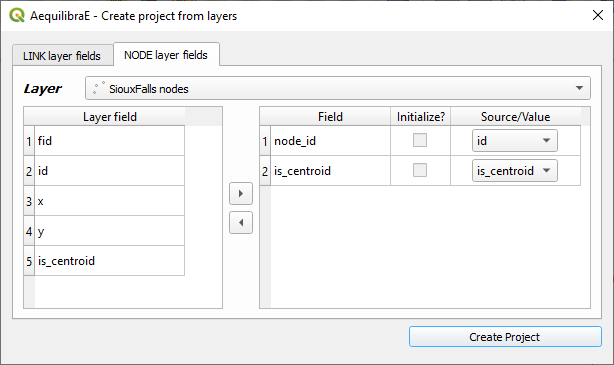614x365 pixels.
Task: Click the Initialize? column header
Action: coord(421,117)
